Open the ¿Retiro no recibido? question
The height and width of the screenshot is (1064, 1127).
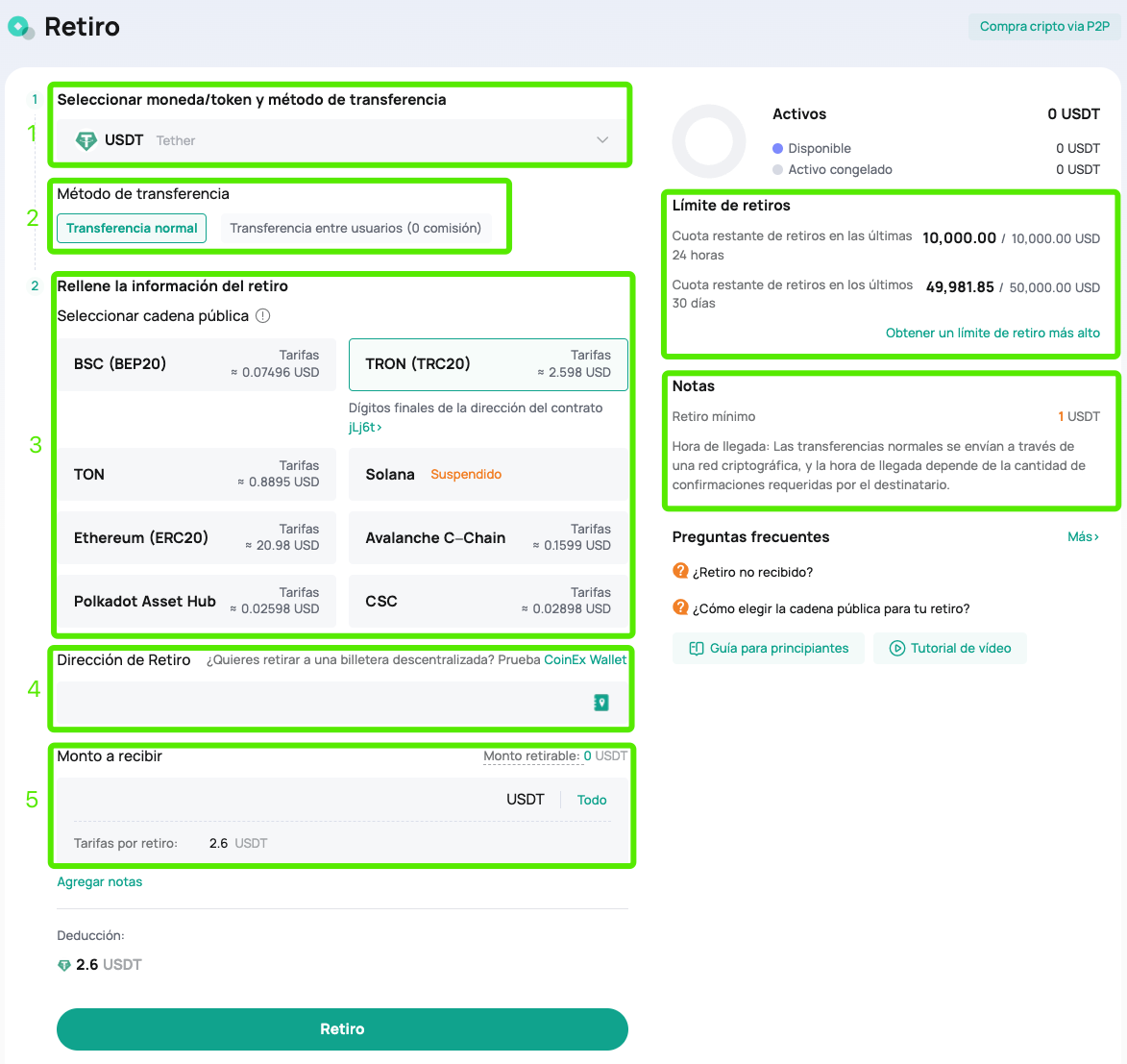[x=752, y=572]
